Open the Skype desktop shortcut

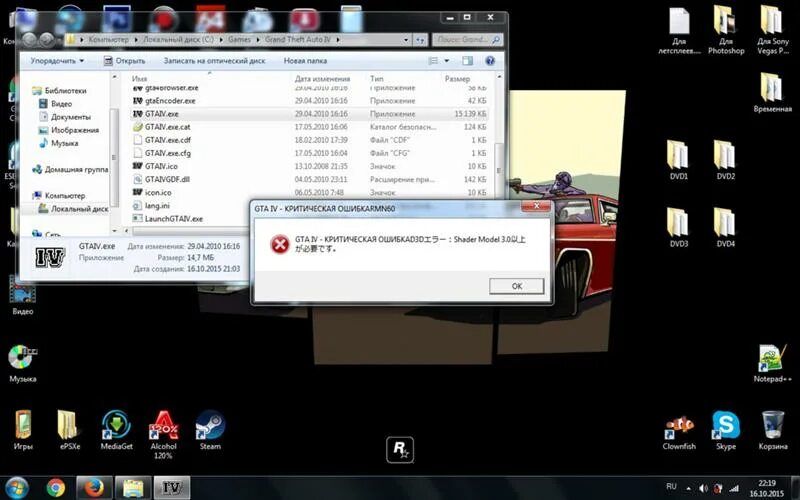click(726, 430)
